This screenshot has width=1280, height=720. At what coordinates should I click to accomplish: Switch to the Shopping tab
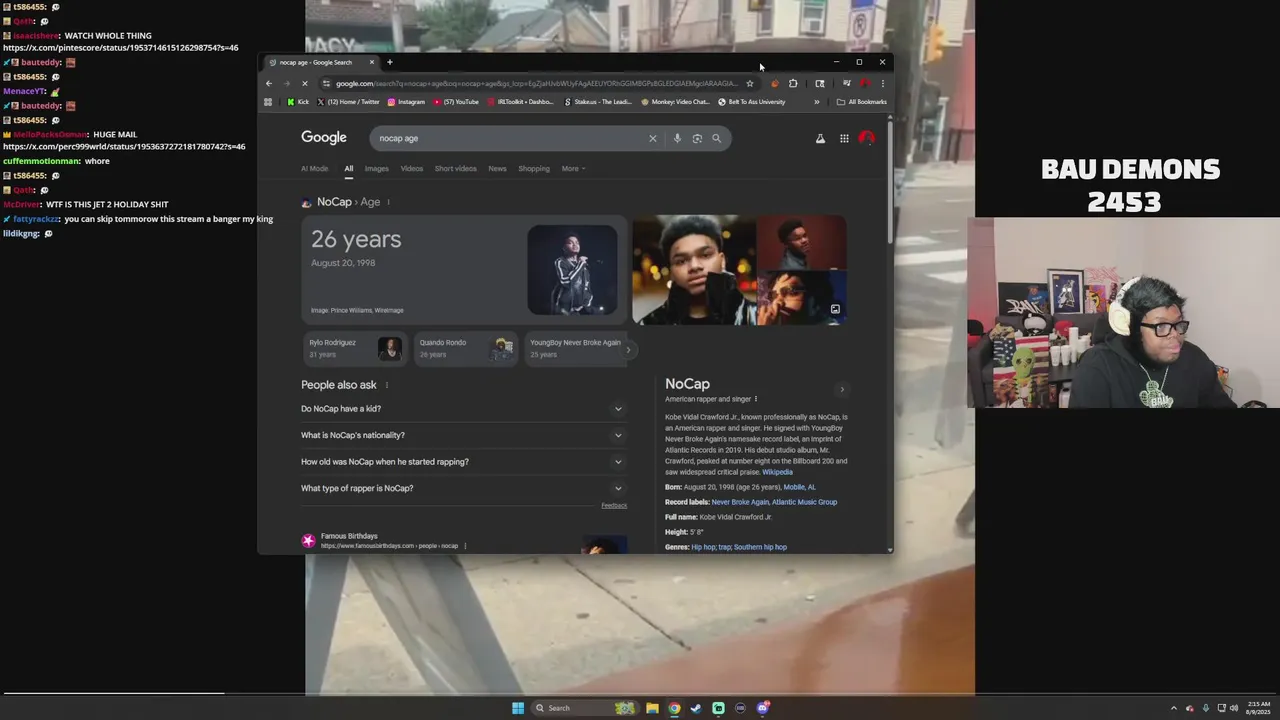[x=534, y=168]
